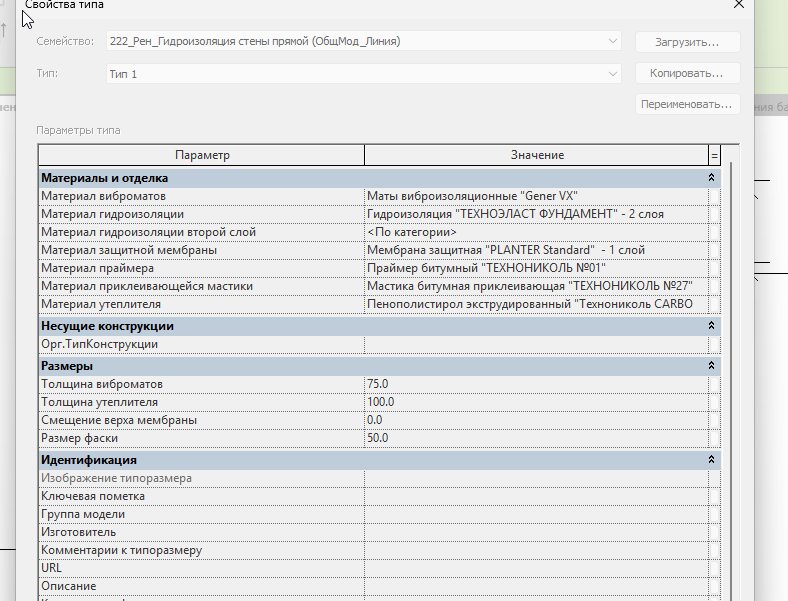Screen dimensions: 788x601
Task: Select the ТЕХНОЭЛАСТ ФУНДАМЕНТ material value
Action: tap(536, 214)
